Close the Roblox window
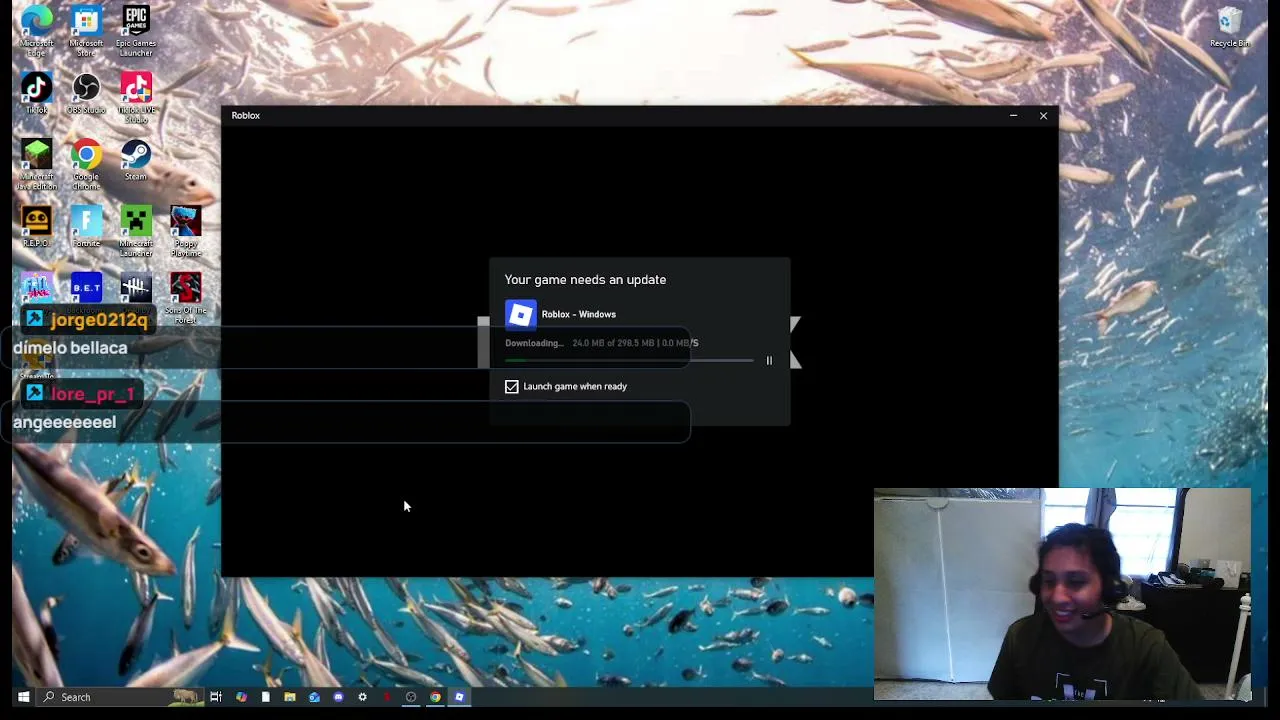 tap(1043, 115)
